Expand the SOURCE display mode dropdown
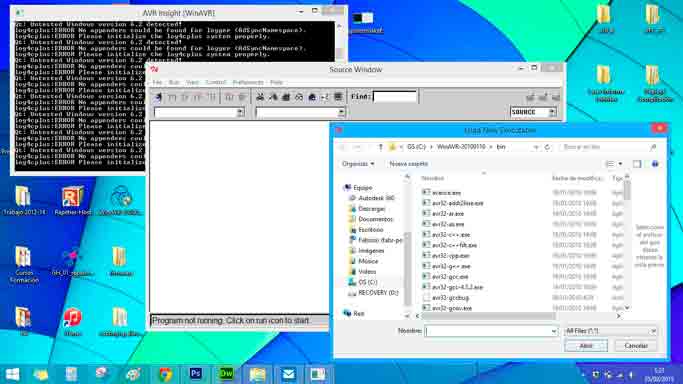The width and height of the screenshot is (683, 384). click(552, 112)
